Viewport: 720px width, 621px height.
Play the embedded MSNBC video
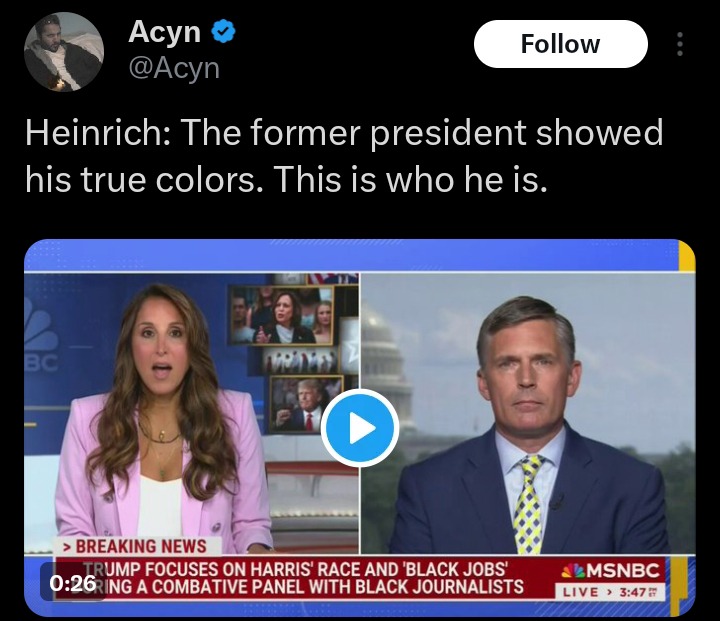coord(360,428)
